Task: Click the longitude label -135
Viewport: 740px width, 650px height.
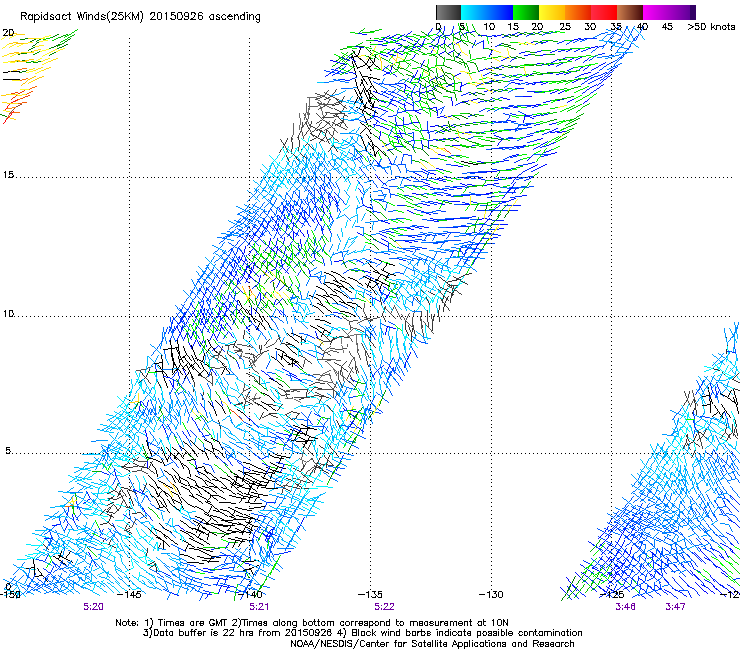Action: point(370,595)
